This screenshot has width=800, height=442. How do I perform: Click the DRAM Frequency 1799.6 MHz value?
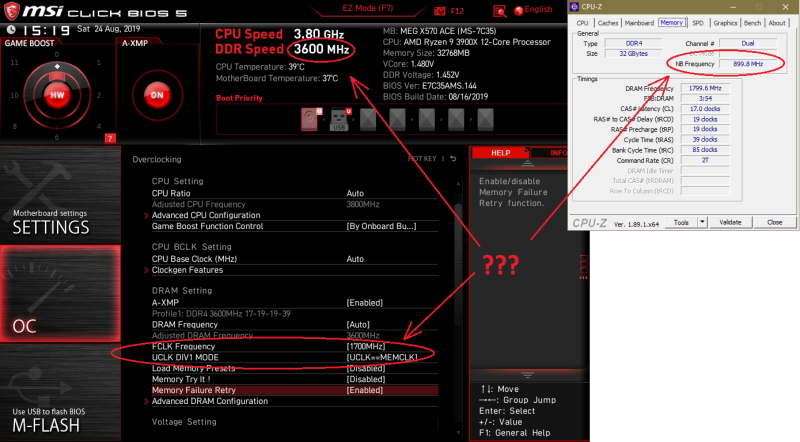point(705,88)
